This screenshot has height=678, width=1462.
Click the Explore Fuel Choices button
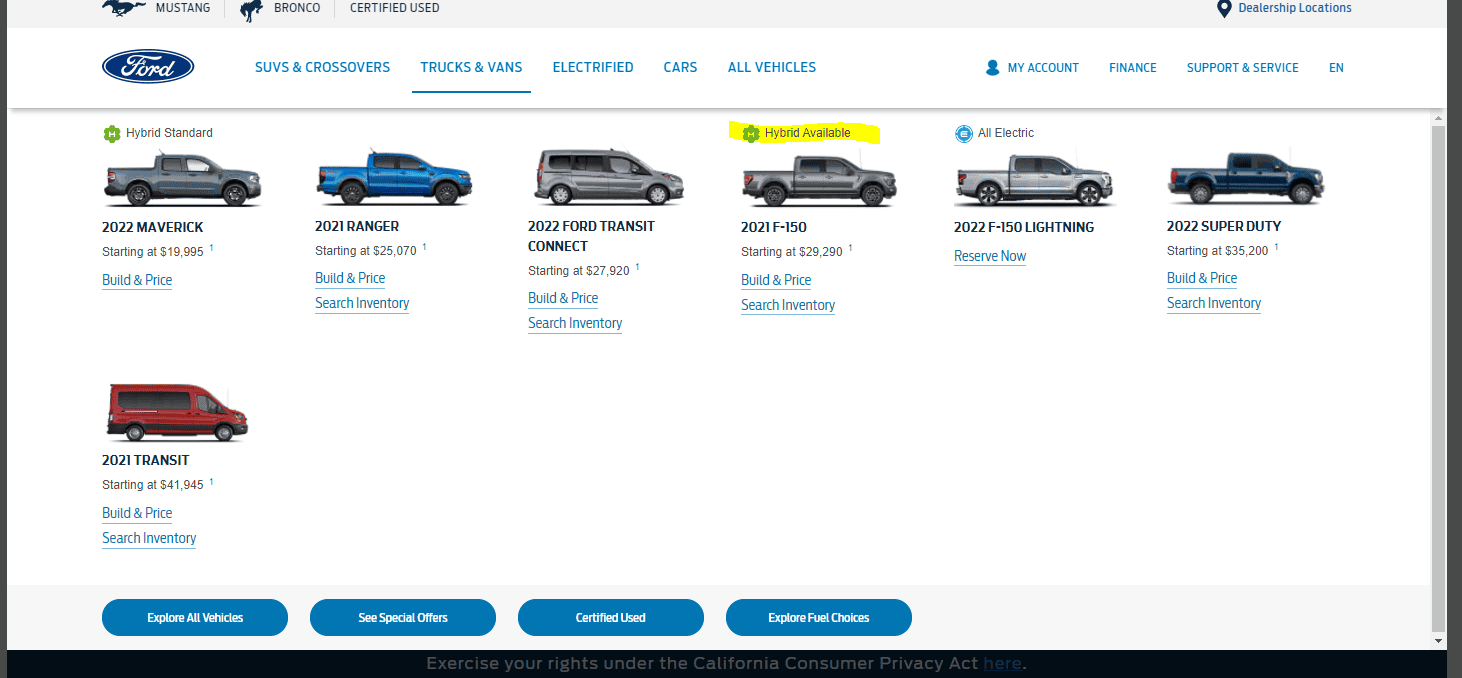tap(819, 617)
